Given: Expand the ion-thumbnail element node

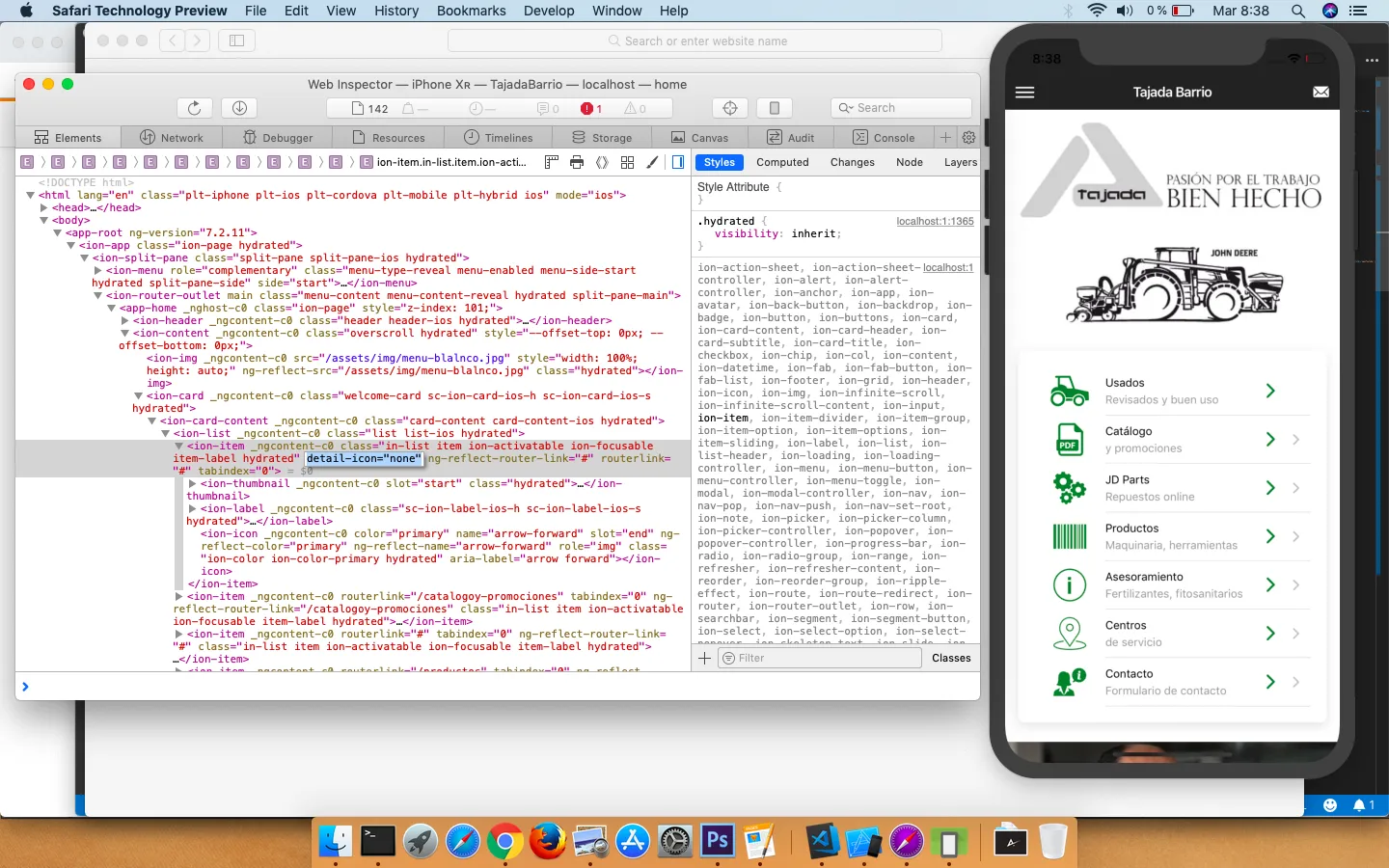Looking at the screenshot, I should click(193, 483).
